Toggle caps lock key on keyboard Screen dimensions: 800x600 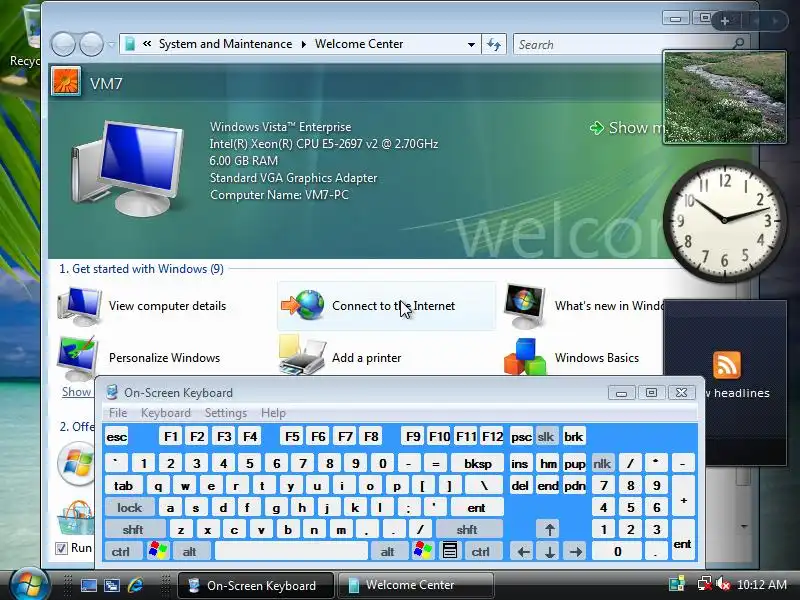point(130,508)
